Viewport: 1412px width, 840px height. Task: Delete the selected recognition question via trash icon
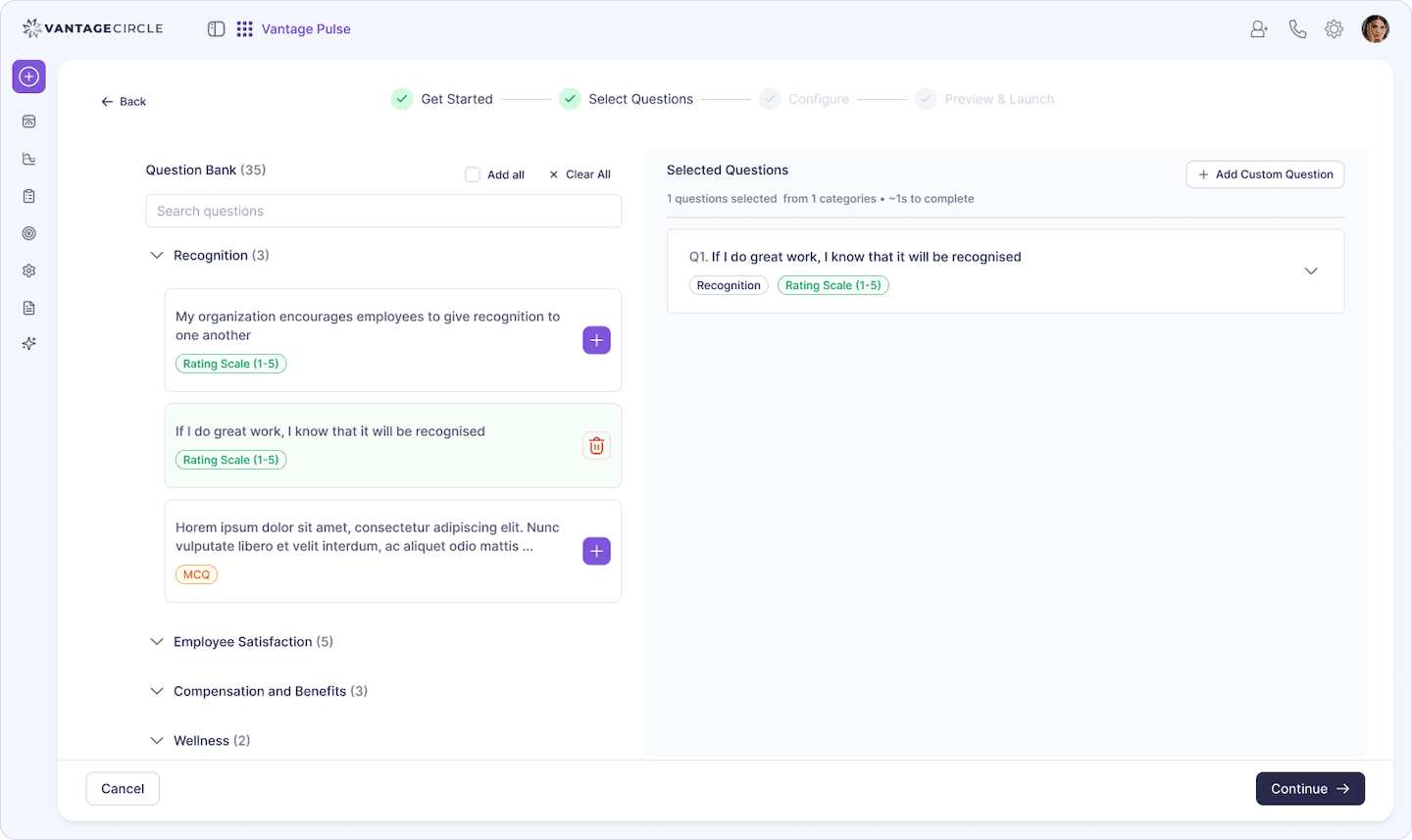click(596, 445)
